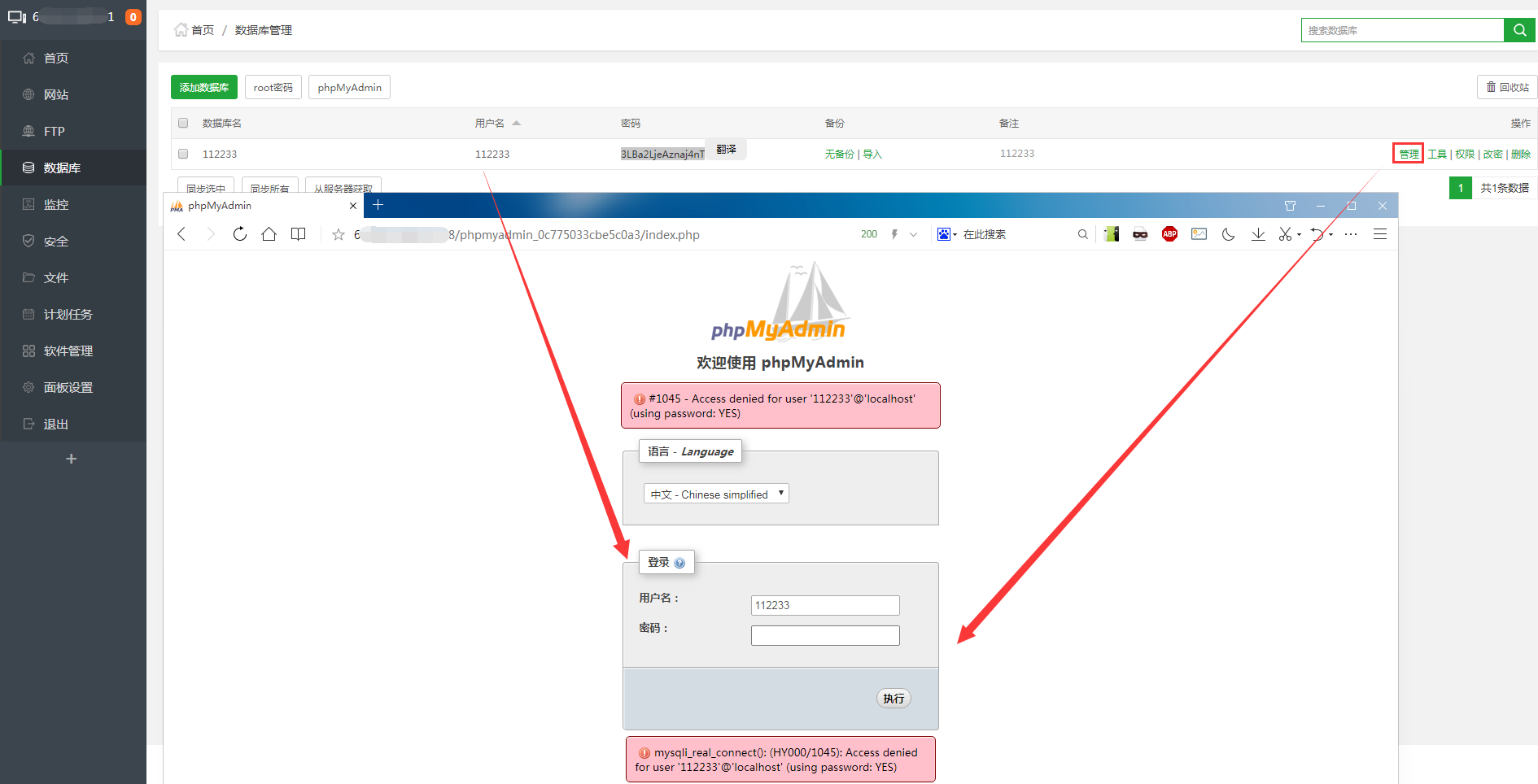Click the 权限 permissions link

pos(1465,154)
